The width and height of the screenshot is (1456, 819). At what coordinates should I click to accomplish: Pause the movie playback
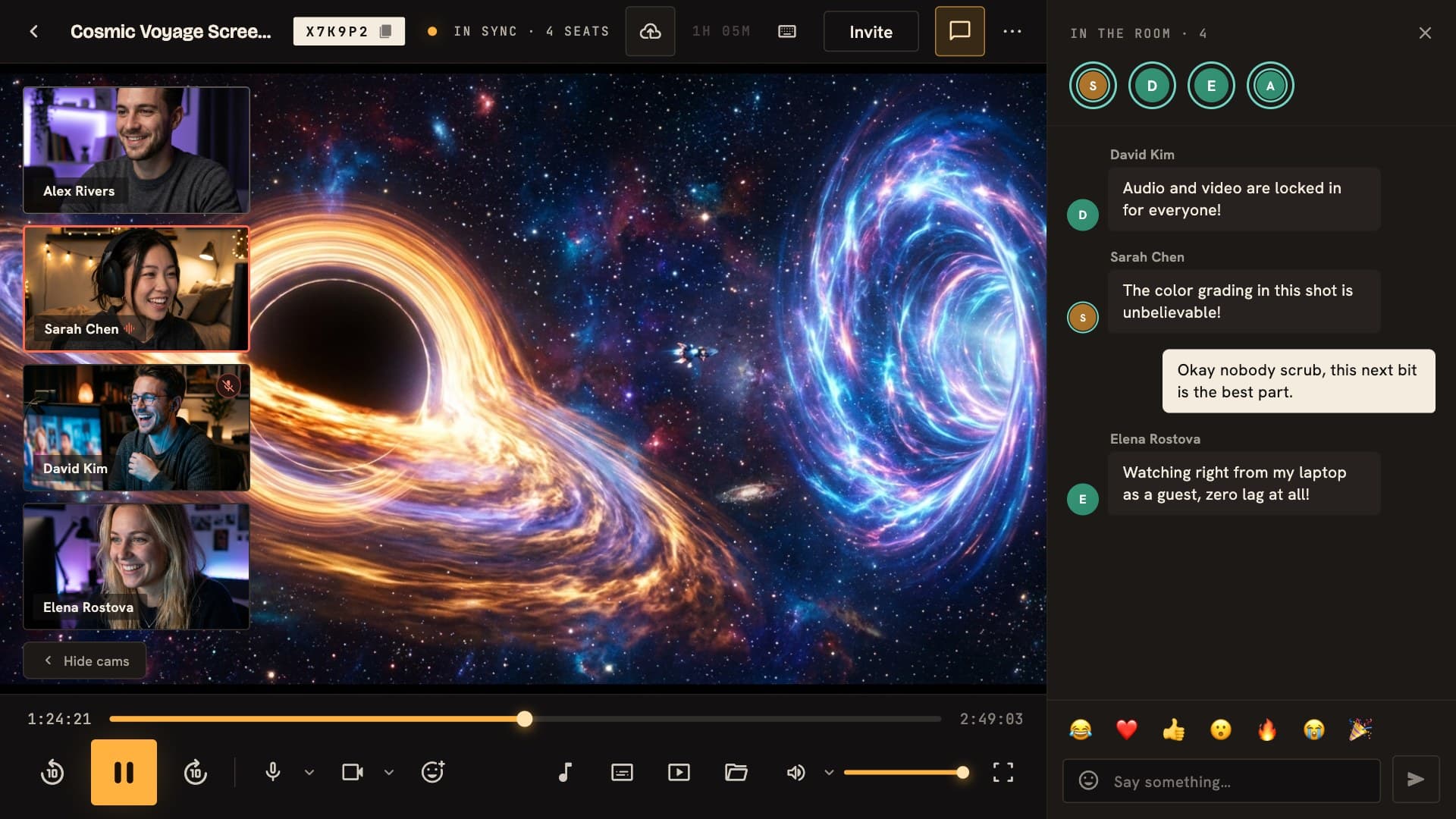point(124,772)
